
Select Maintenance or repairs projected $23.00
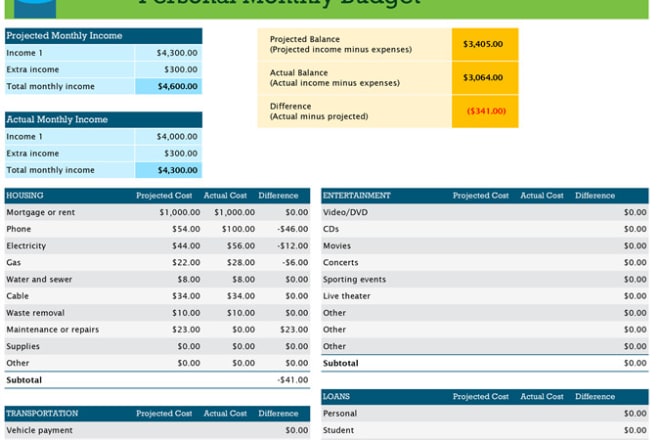186,330
